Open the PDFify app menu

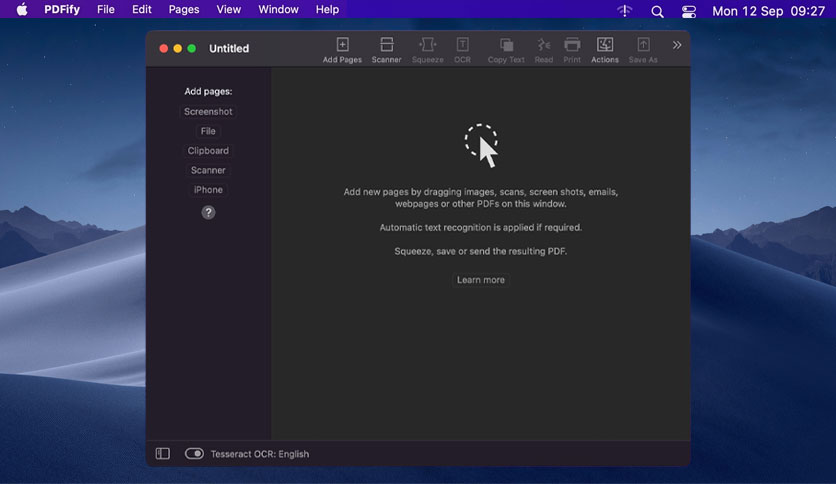62,10
